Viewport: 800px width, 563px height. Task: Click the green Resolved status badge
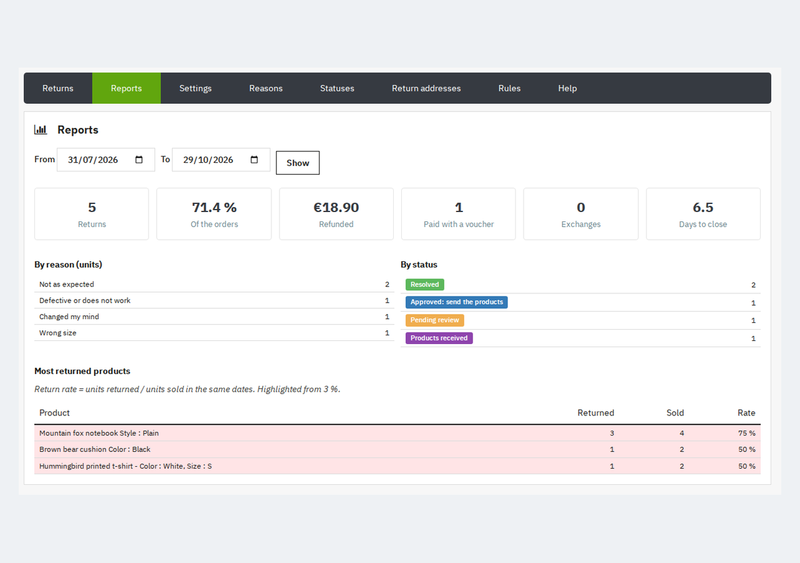(x=424, y=284)
